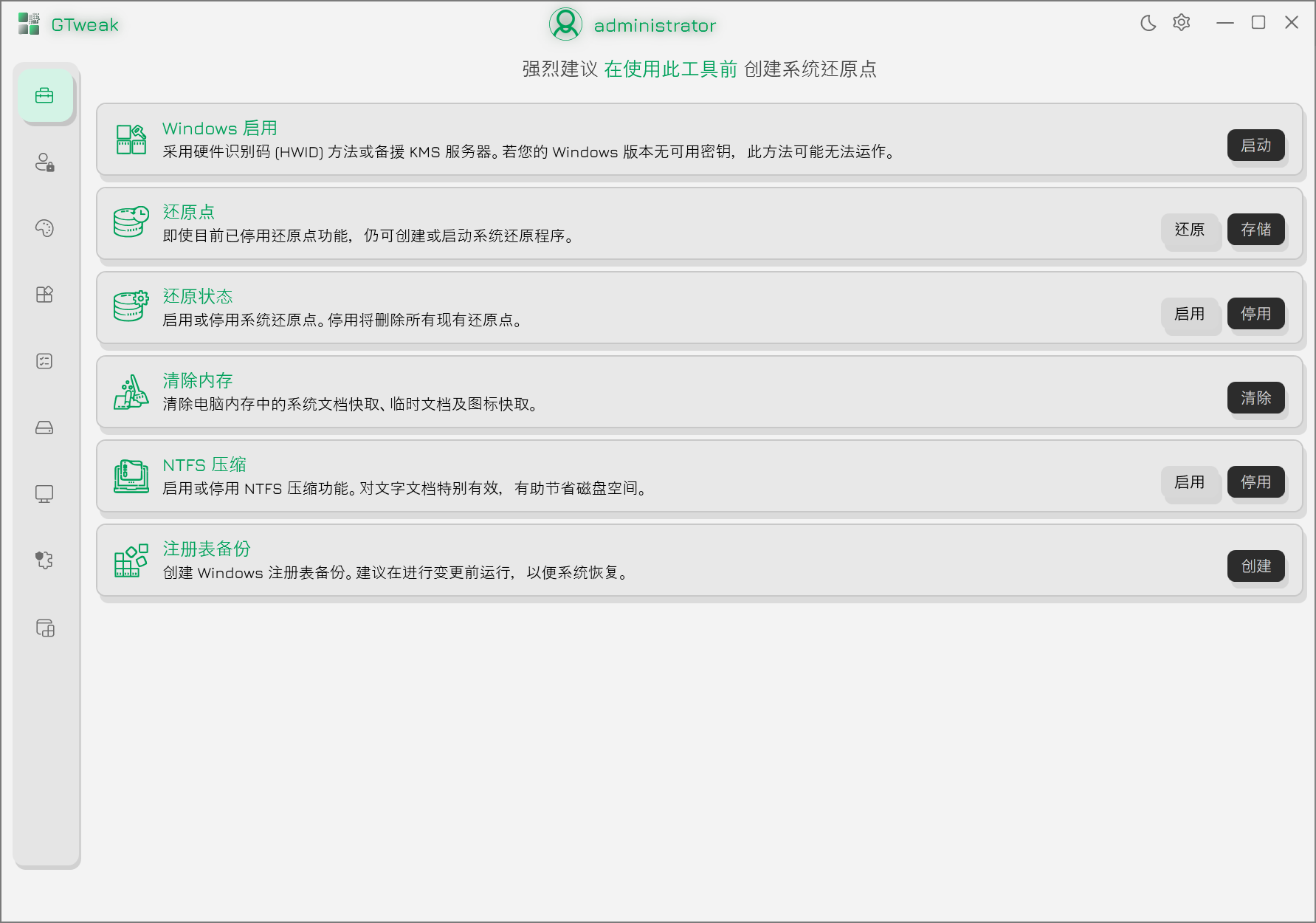Switch to dark mode via moon icon

(1148, 24)
